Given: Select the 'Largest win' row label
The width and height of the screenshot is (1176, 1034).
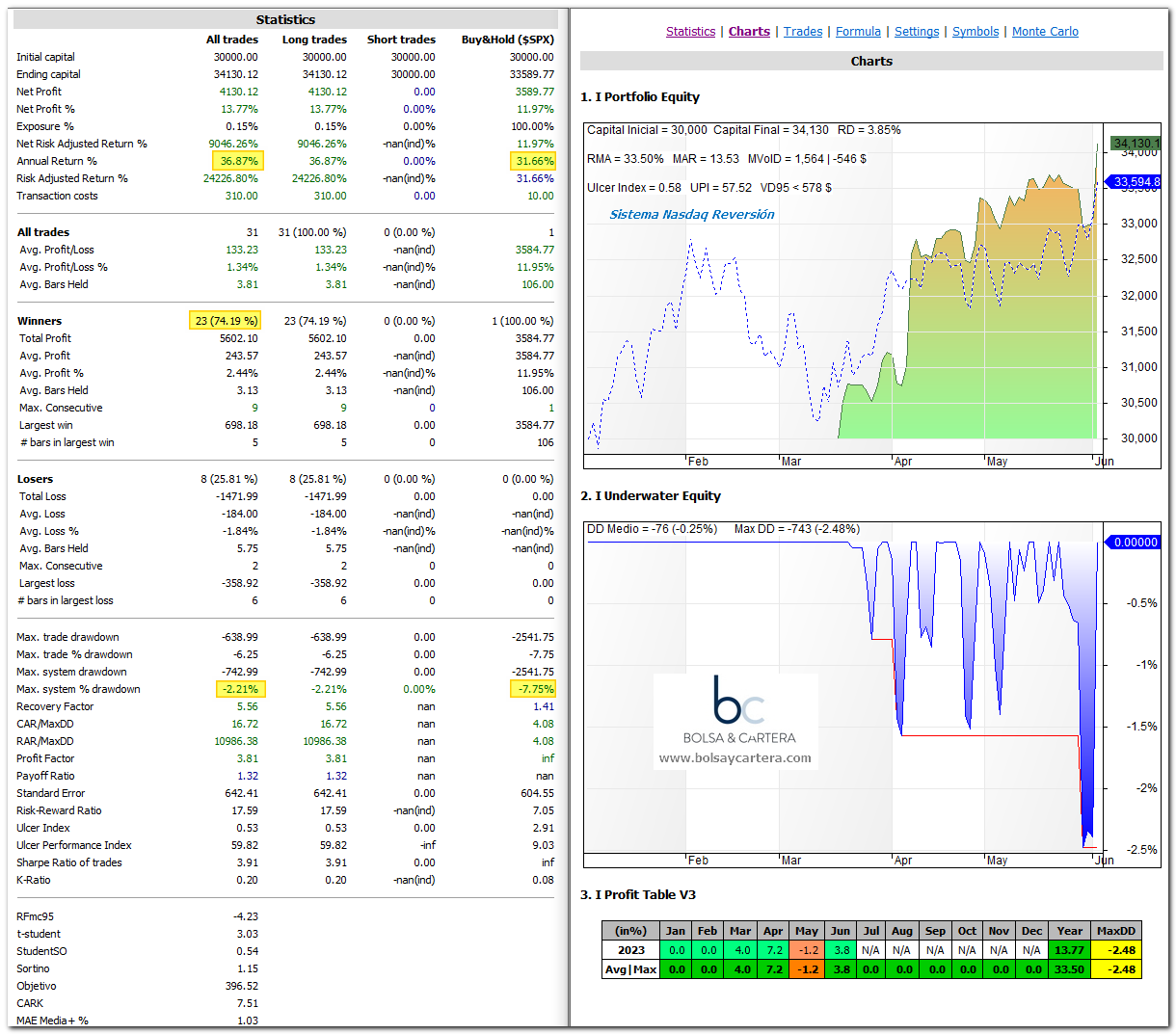Looking at the screenshot, I should [x=45, y=425].
